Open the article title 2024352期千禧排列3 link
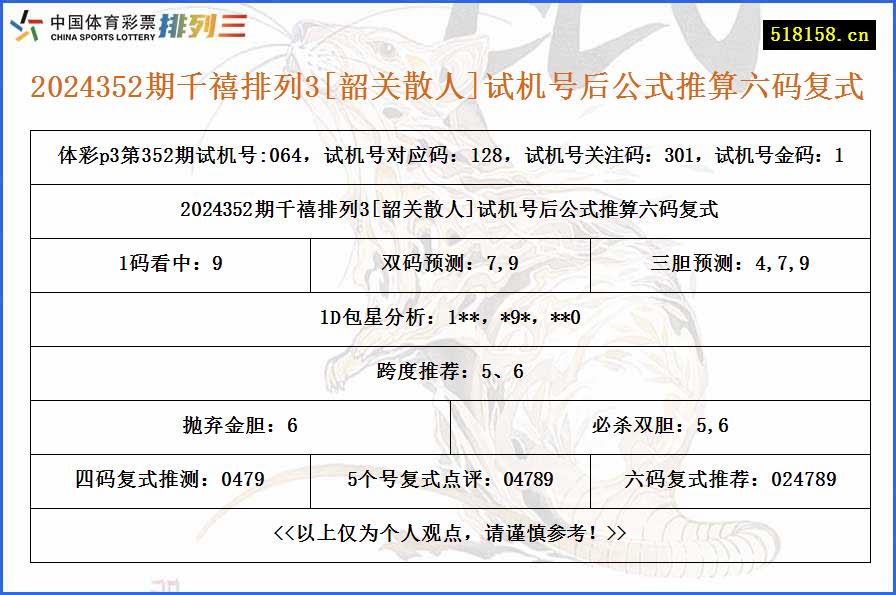This screenshot has width=896, height=595. click(x=446, y=88)
